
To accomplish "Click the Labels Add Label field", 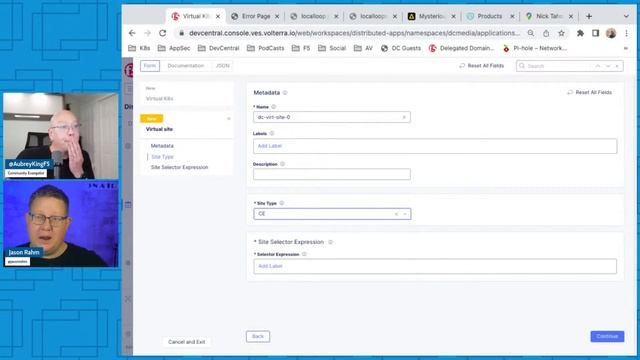I will (435, 146).
